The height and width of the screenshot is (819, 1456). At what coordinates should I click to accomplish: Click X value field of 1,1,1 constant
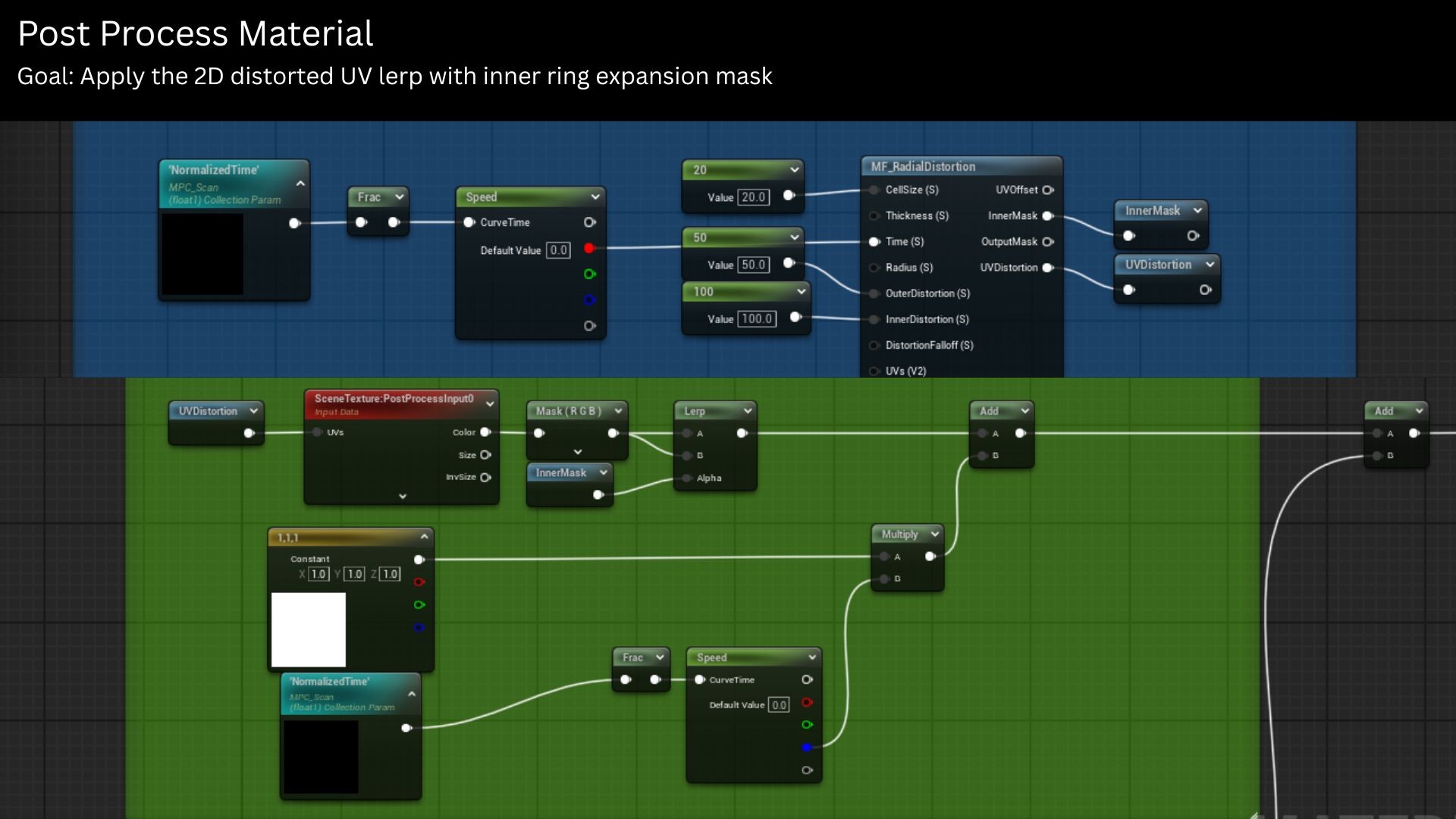click(x=318, y=574)
